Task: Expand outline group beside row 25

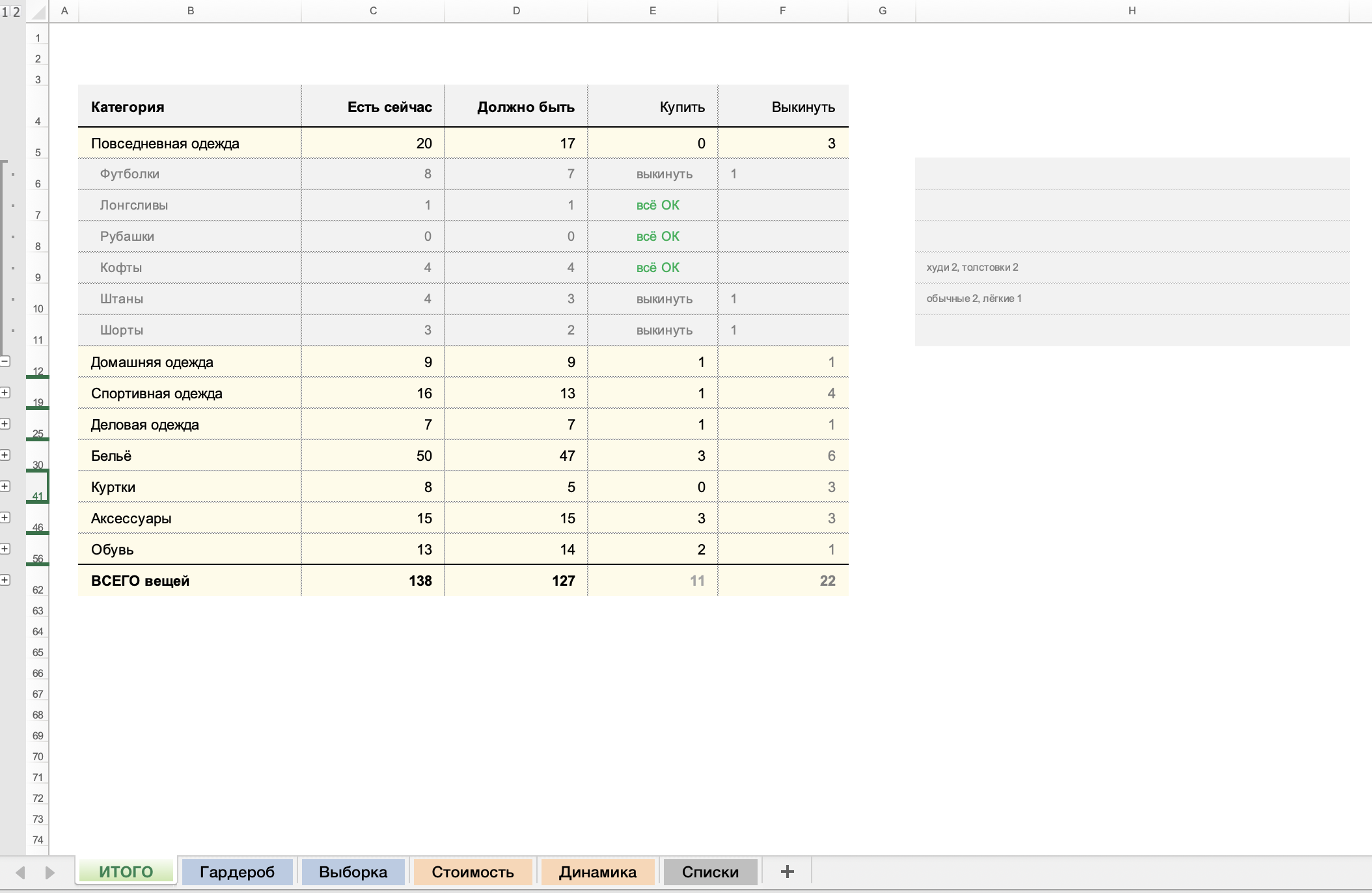Action: [5, 424]
